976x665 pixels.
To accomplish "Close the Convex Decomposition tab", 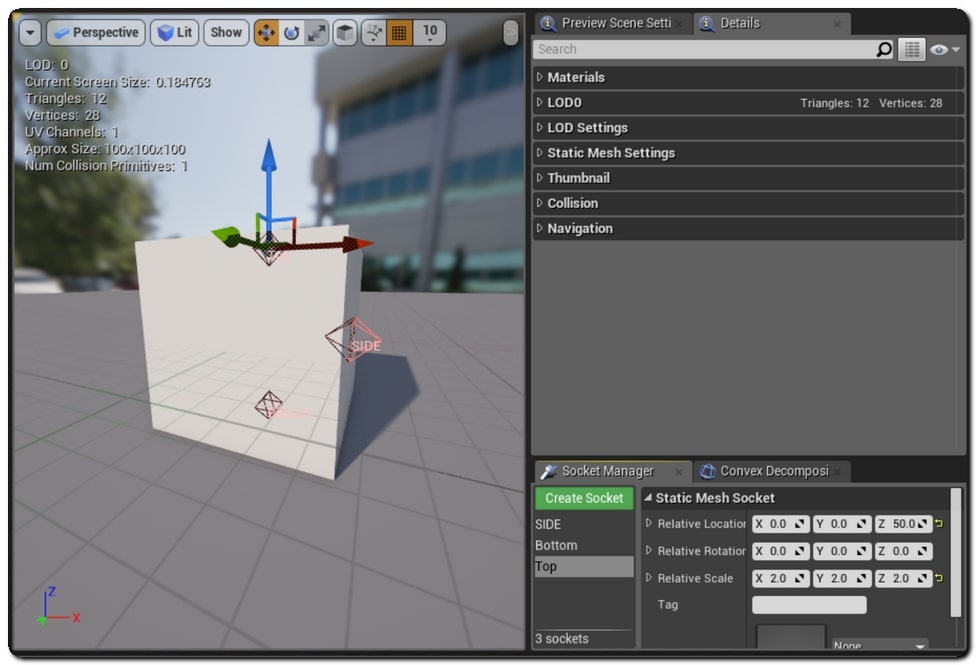I will pyautogui.click(x=838, y=473).
